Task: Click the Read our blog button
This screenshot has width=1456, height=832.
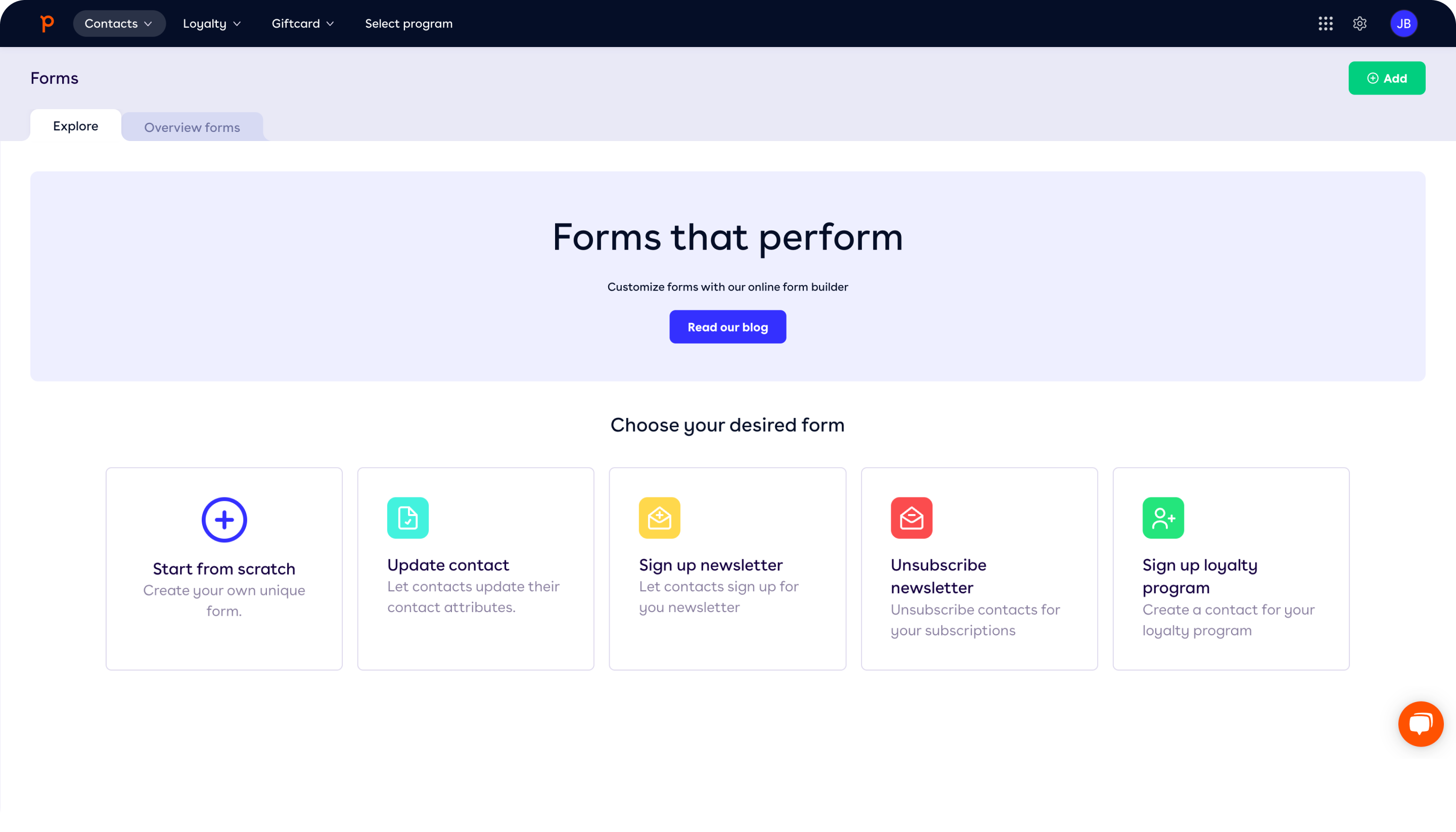Action: pos(728,327)
